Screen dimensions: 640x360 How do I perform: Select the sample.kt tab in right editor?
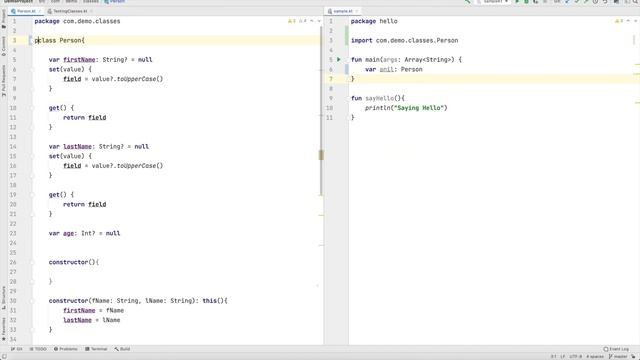342,11
